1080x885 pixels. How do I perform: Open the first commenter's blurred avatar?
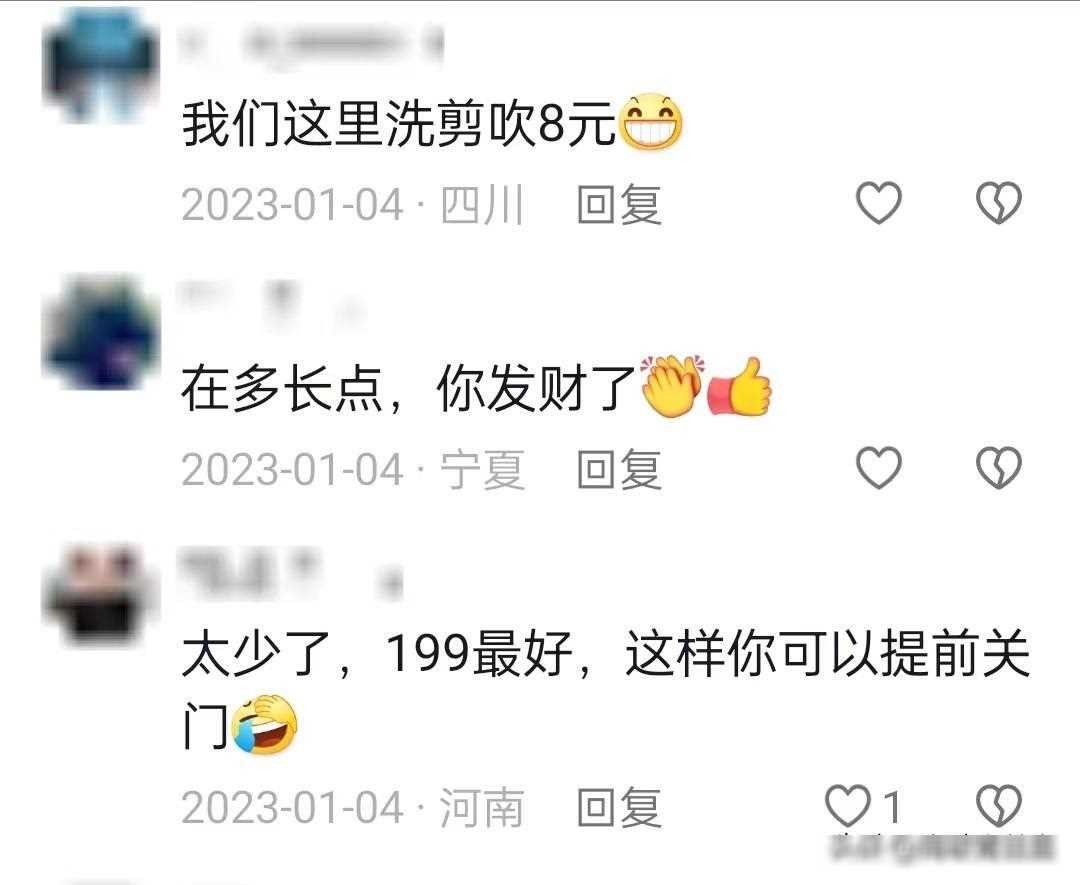click(101, 66)
